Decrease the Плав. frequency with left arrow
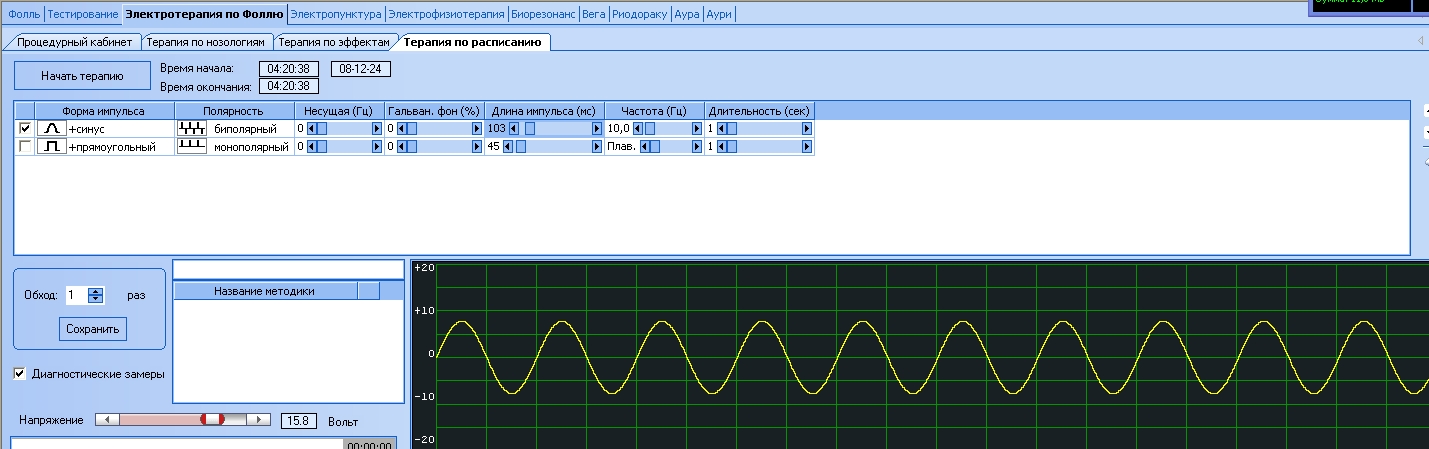 click(645, 147)
